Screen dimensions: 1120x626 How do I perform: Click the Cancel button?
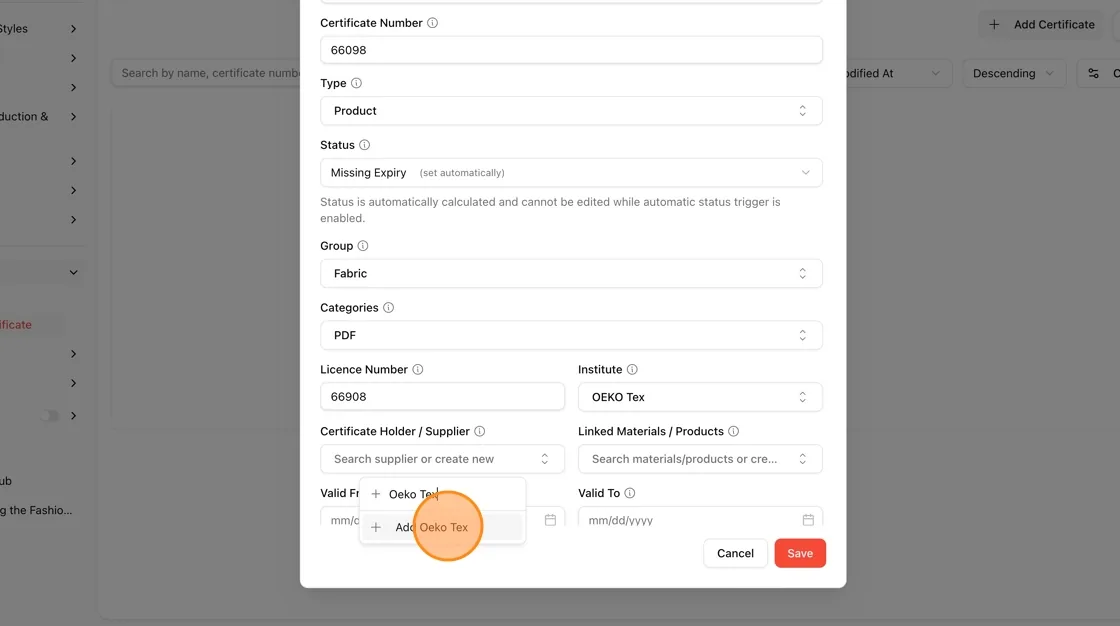735,553
